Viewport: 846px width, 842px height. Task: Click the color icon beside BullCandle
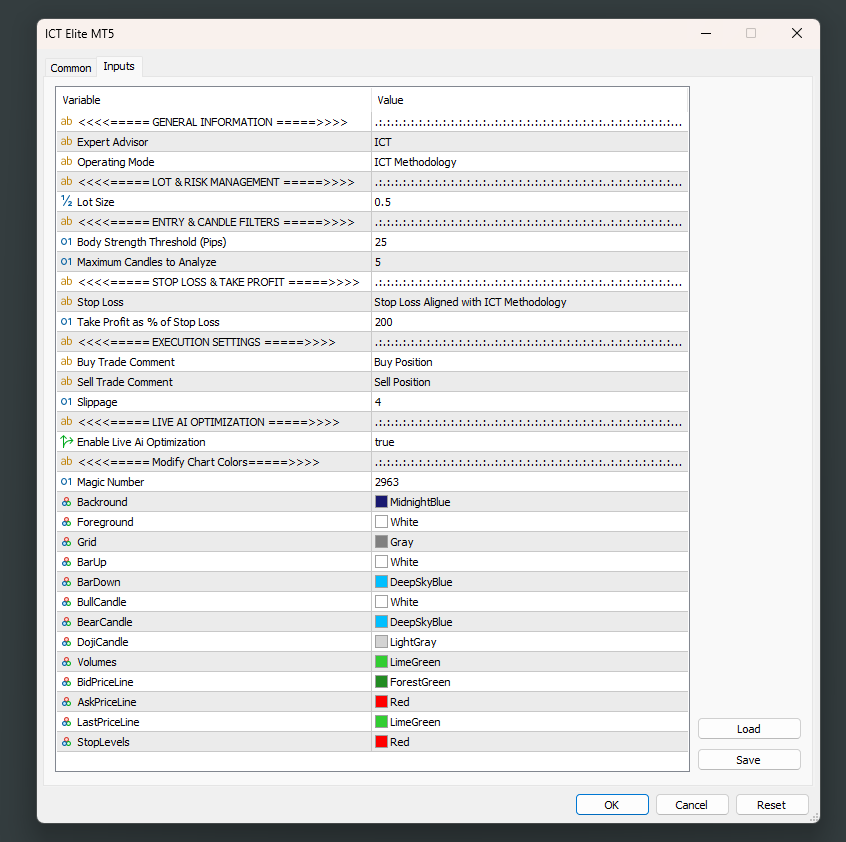[x=66, y=601]
